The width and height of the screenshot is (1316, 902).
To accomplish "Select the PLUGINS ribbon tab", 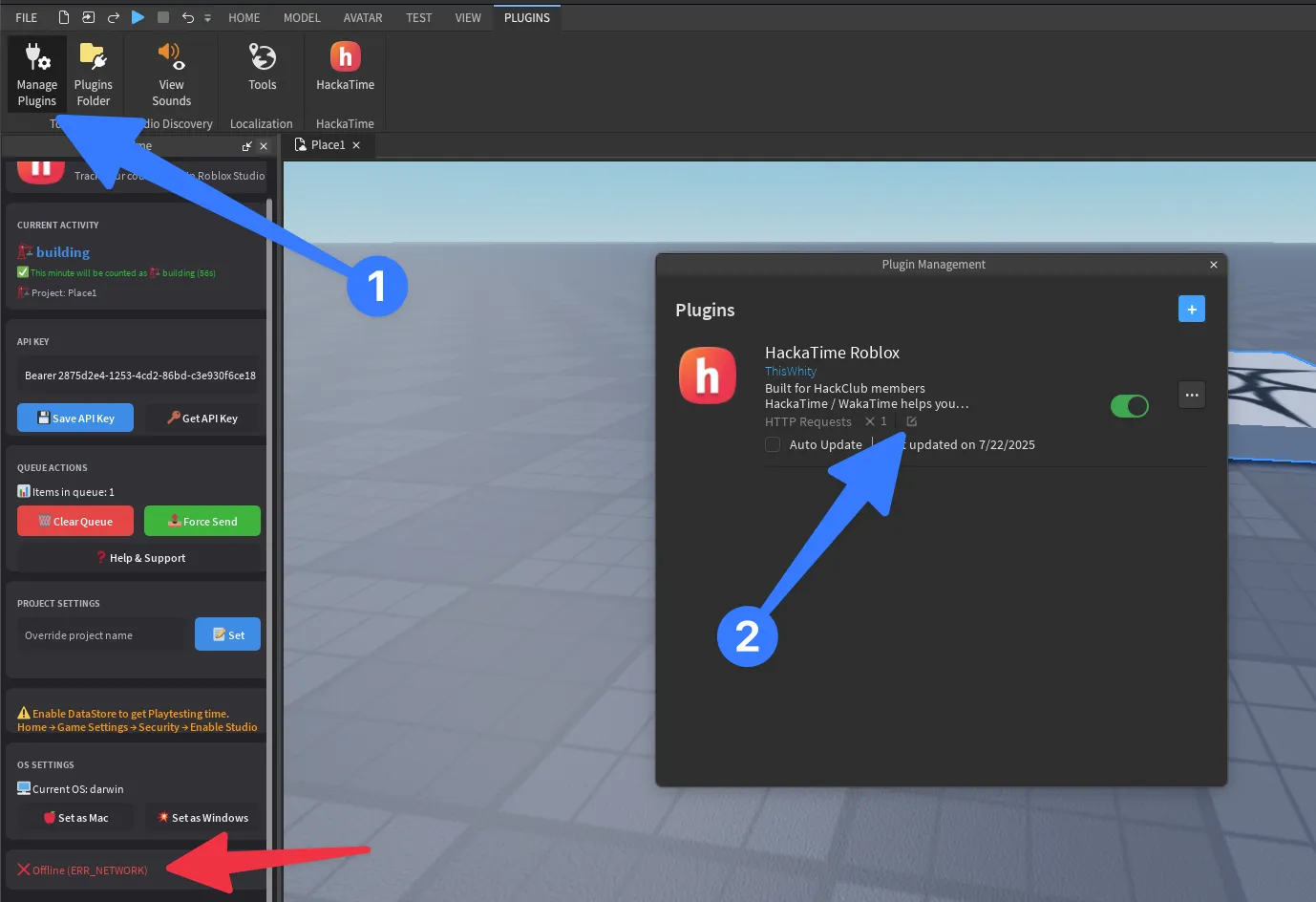I will tap(527, 17).
